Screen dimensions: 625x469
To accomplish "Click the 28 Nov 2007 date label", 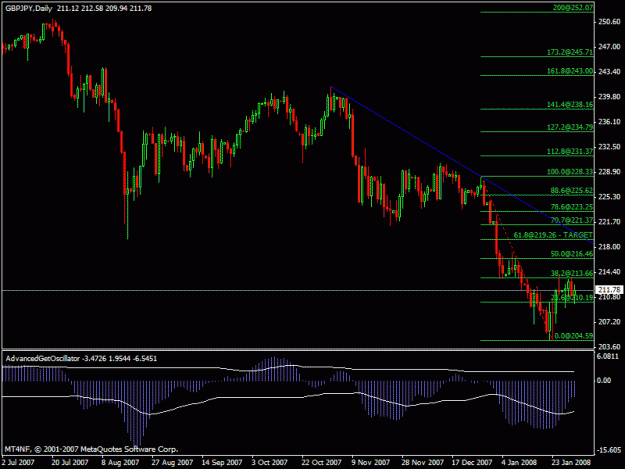I will pyautogui.click(x=423, y=463).
